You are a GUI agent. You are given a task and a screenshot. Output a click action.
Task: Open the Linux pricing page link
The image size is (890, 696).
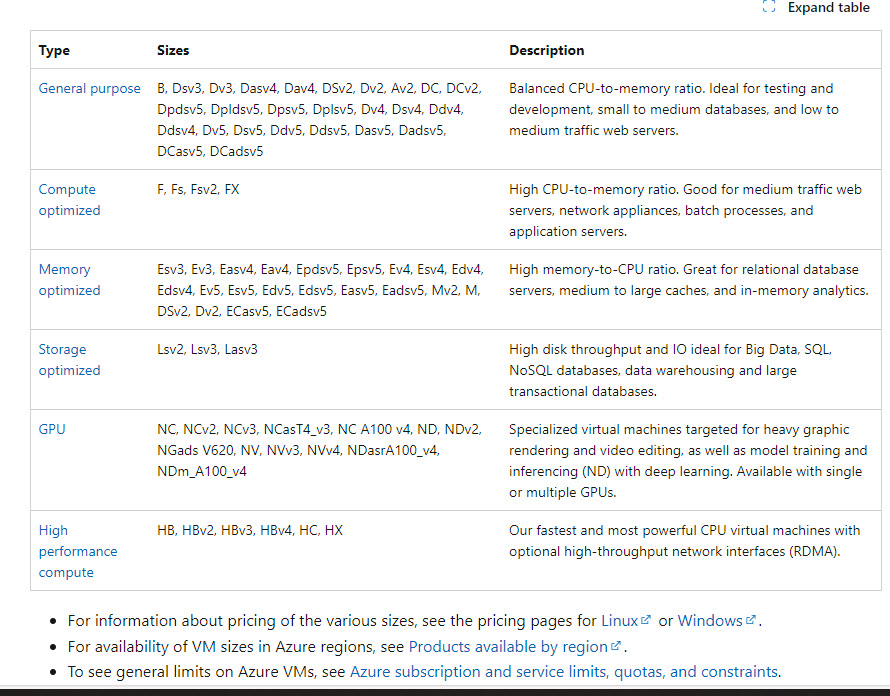620,620
